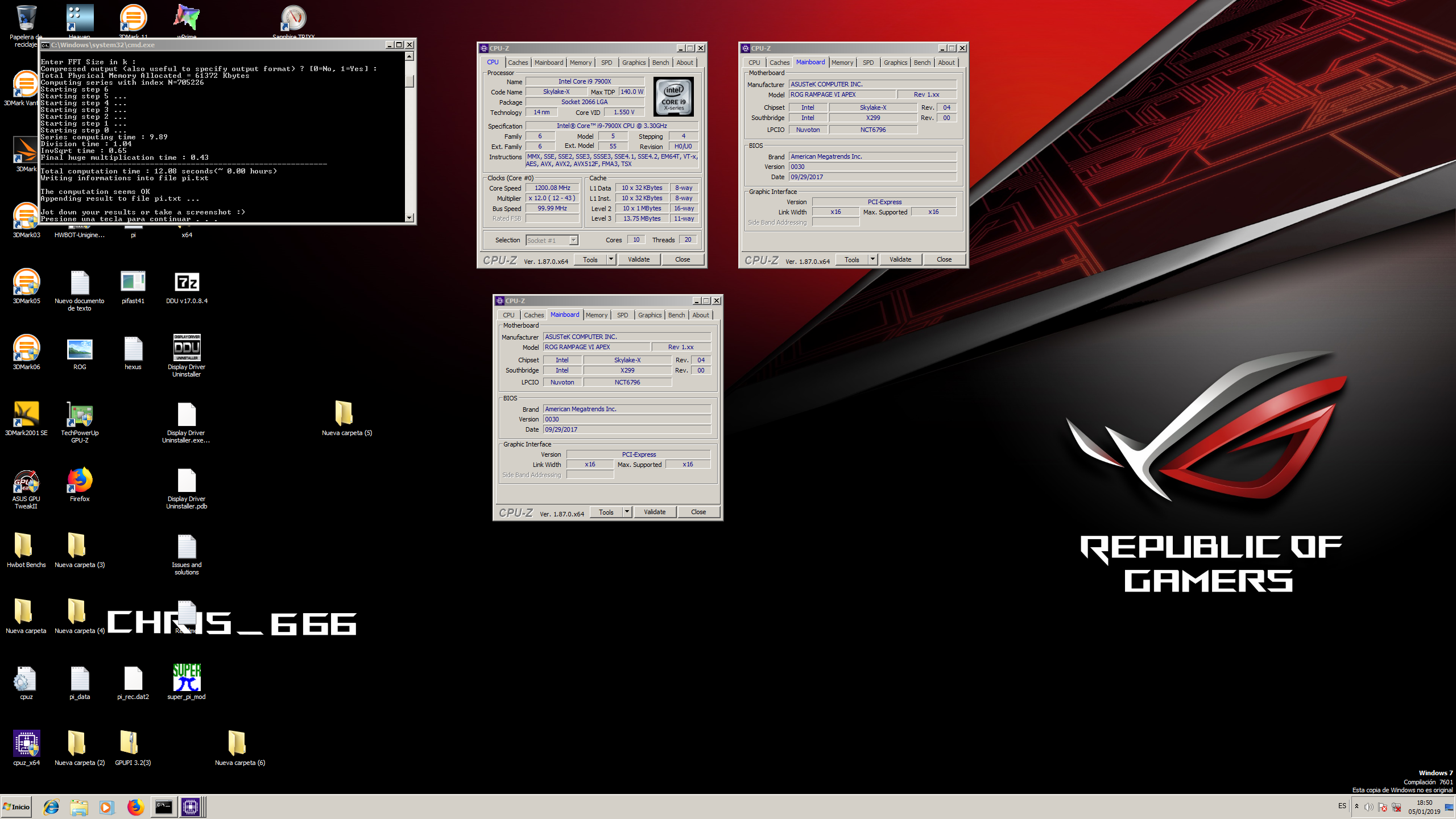This screenshot has height=819, width=1456.
Task: Open TechPowerUp GPU-Z shortcut
Action: point(80,422)
